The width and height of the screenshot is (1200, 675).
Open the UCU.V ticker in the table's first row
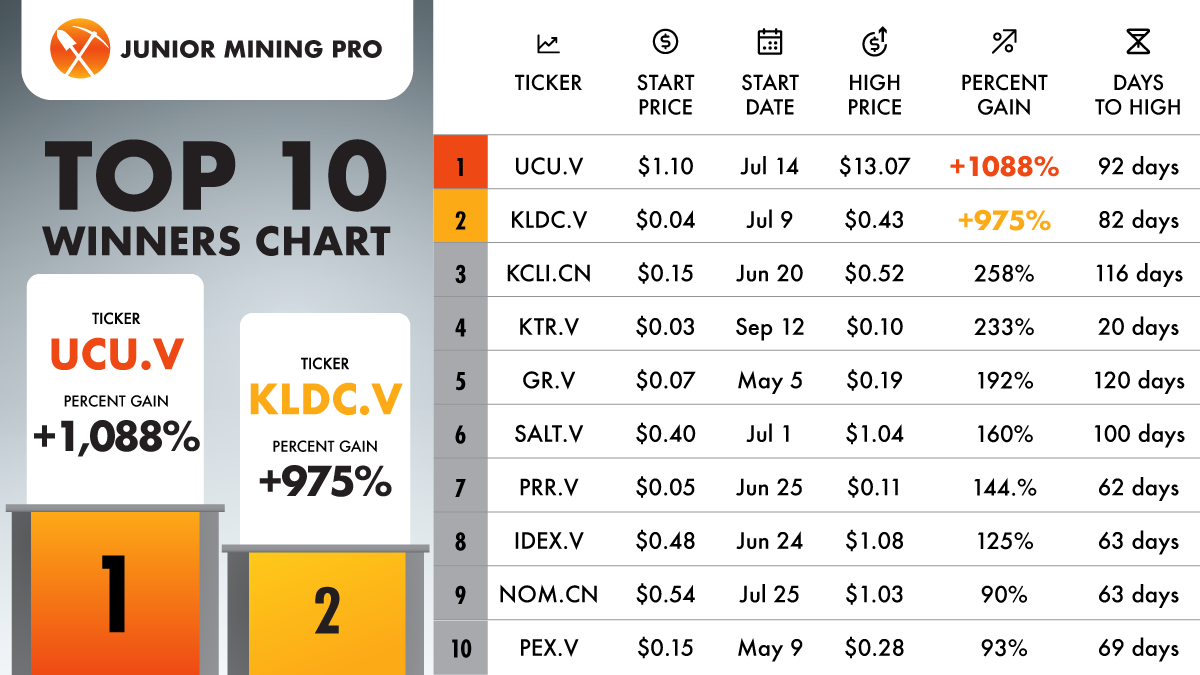(547, 166)
